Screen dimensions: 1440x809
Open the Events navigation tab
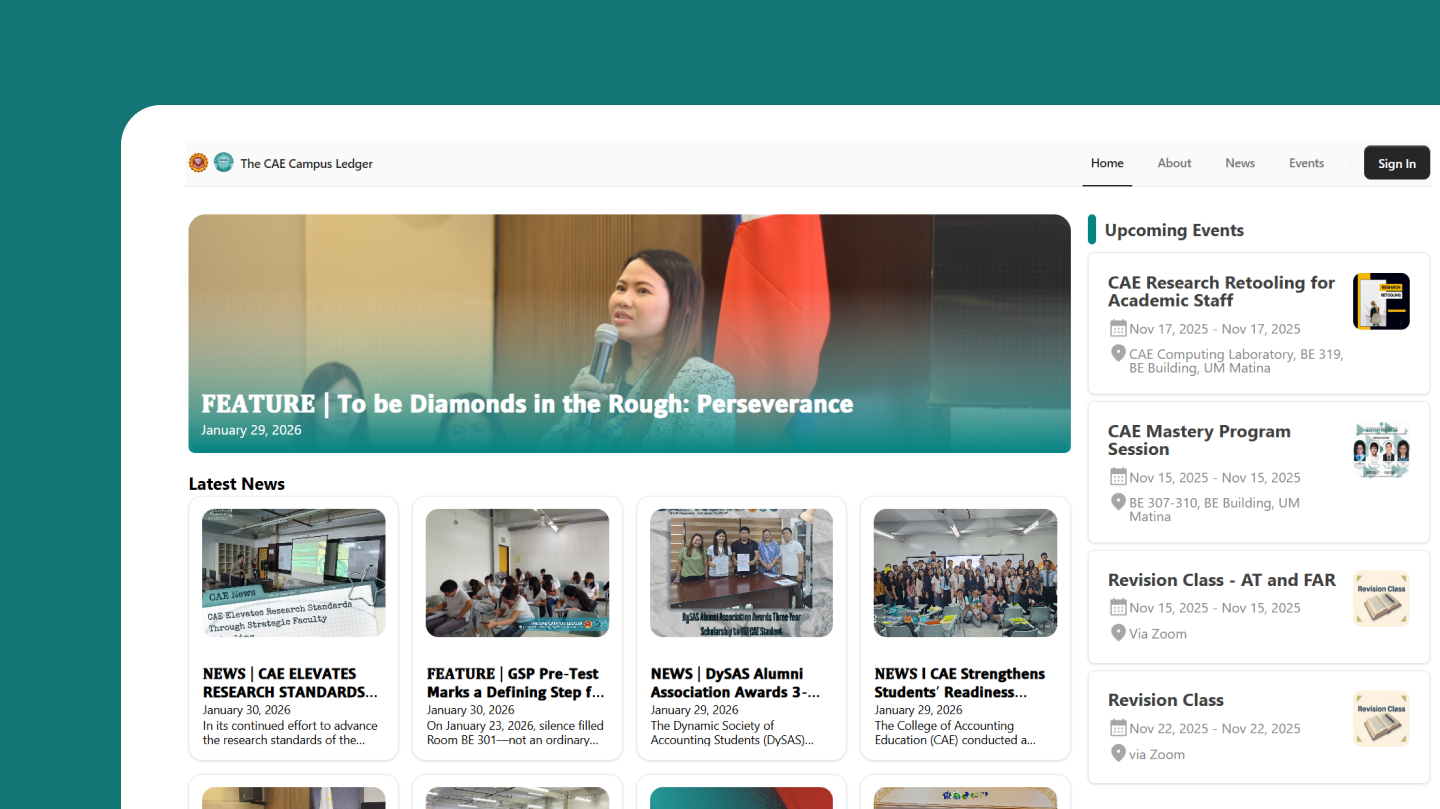(1306, 163)
